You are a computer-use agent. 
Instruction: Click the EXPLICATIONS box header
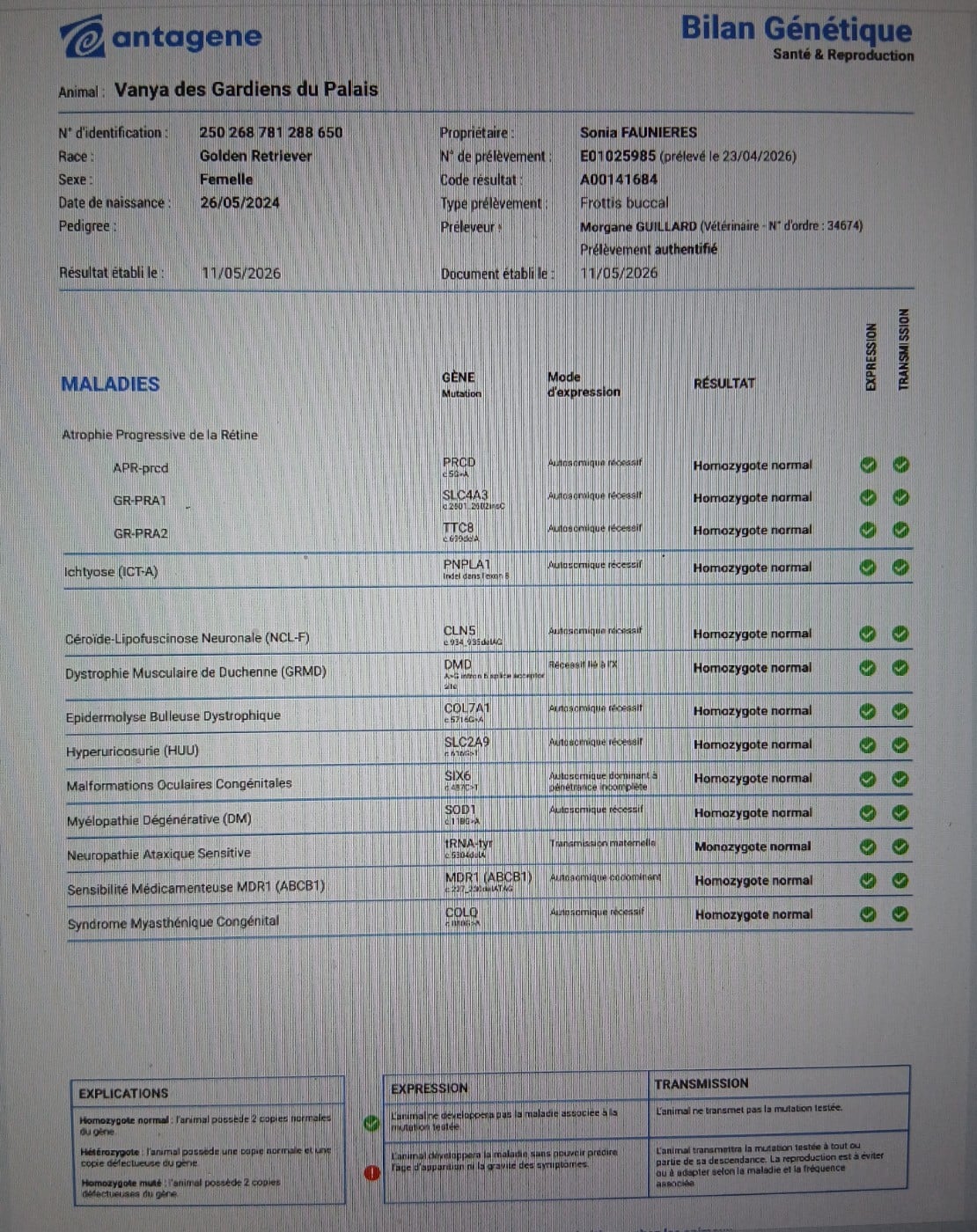tap(123, 1093)
